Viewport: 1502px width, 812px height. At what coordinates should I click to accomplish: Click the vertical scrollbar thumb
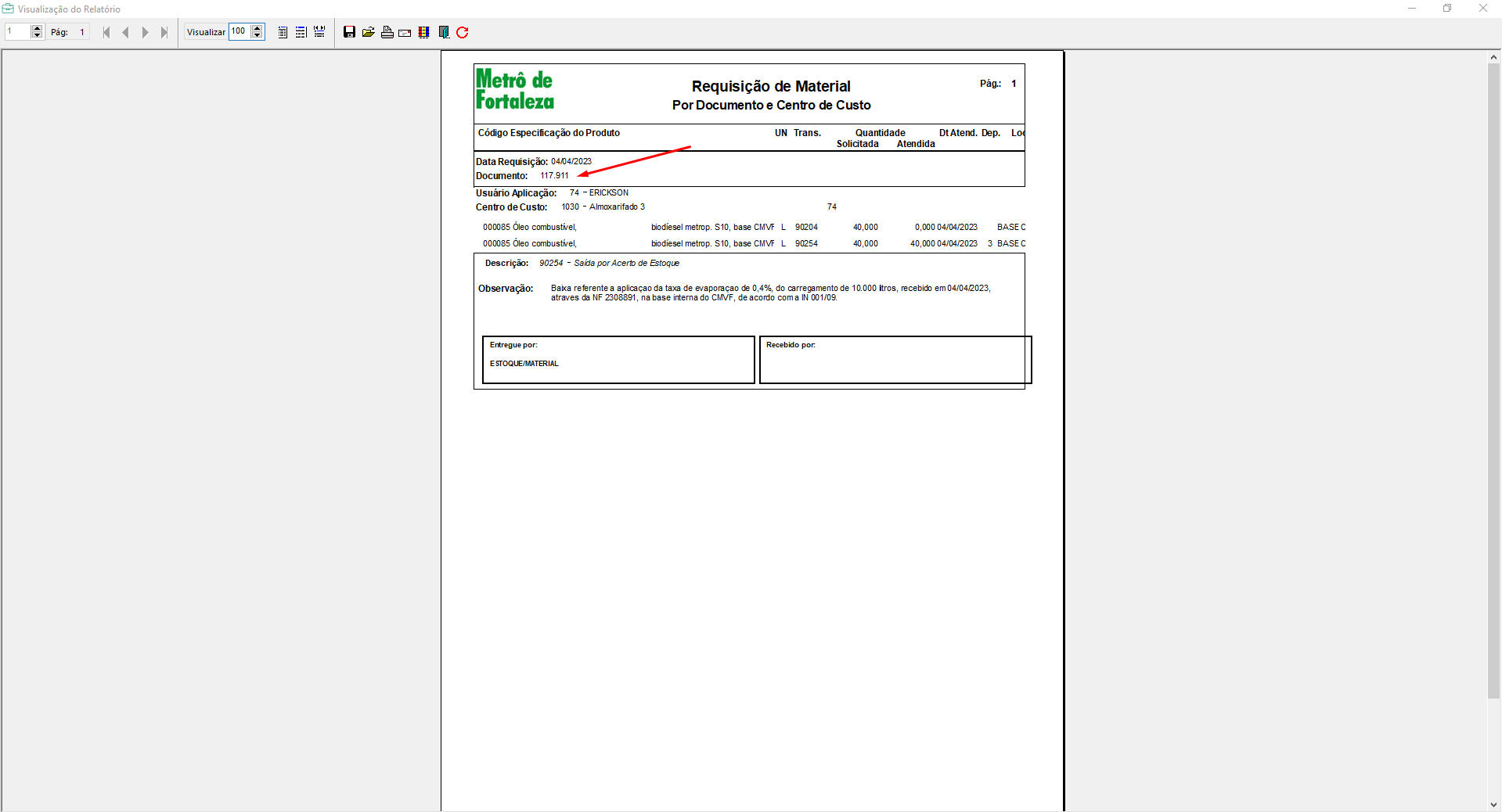click(x=1494, y=381)
